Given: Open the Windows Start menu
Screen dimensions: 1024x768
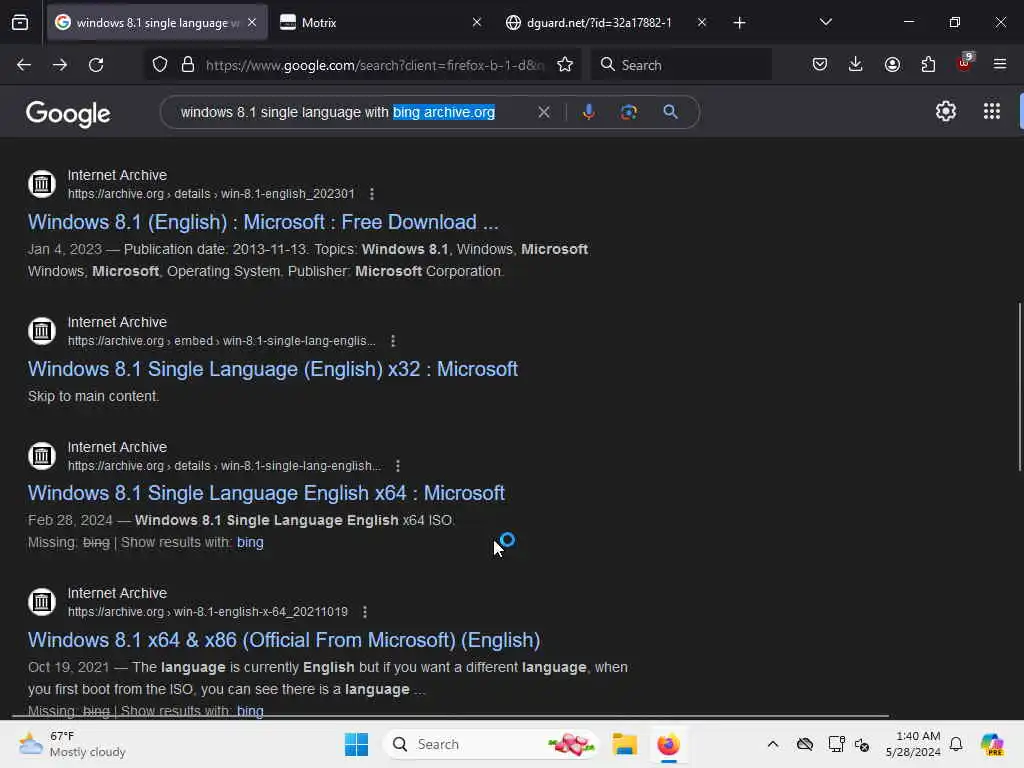Looking at the screenshot, I should coord(357,744).
